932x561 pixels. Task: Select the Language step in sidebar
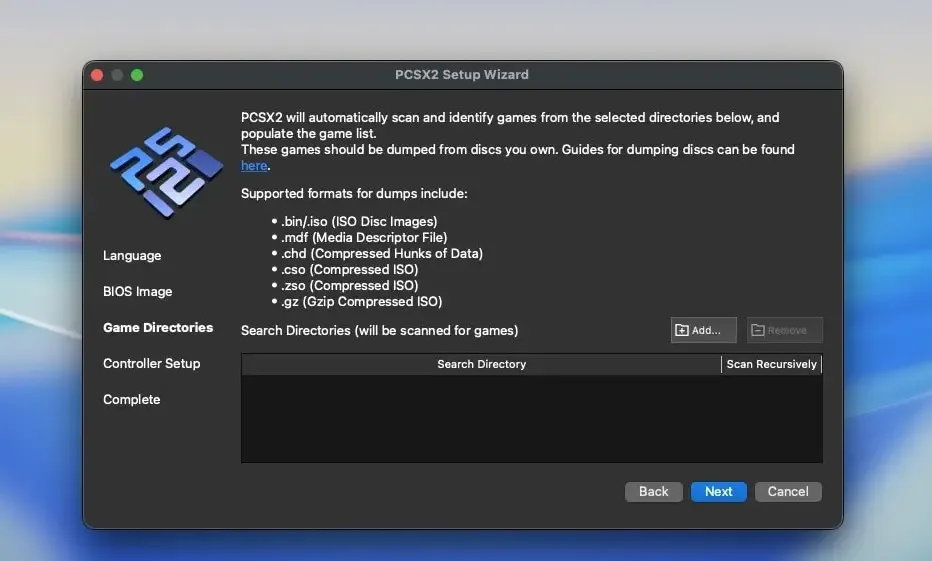(132, 256)
